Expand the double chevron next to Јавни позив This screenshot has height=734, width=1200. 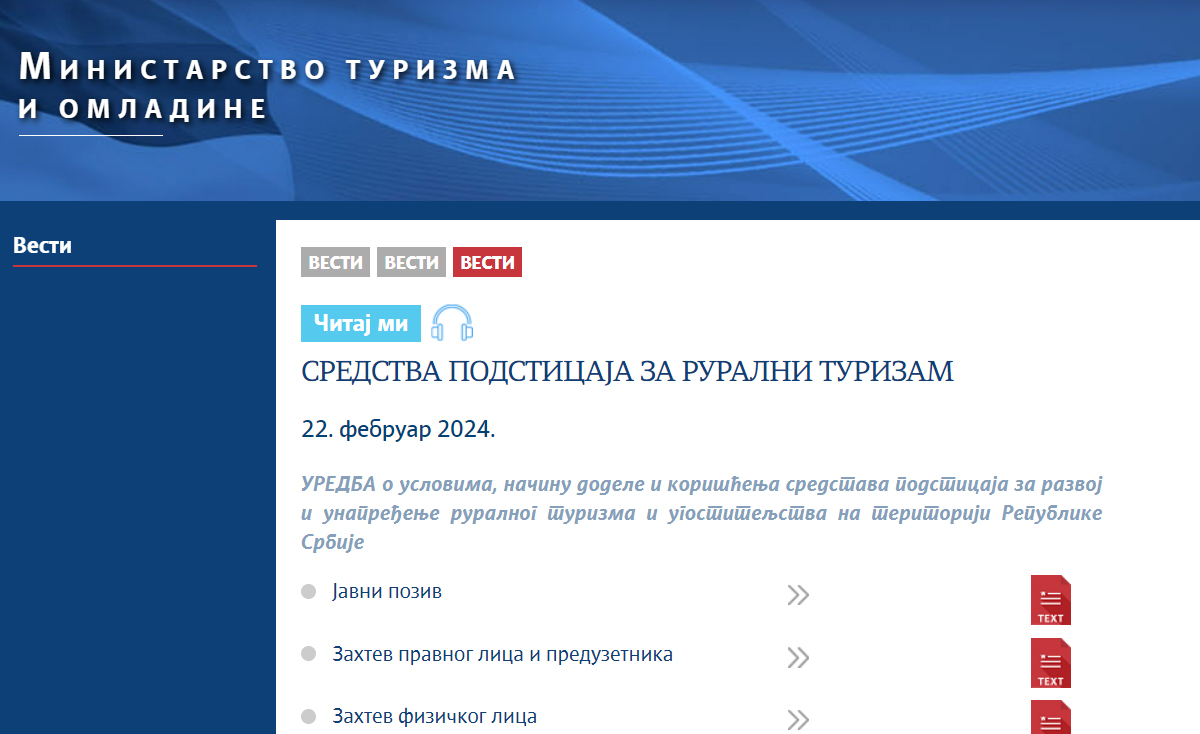click(x=797, y=595)
